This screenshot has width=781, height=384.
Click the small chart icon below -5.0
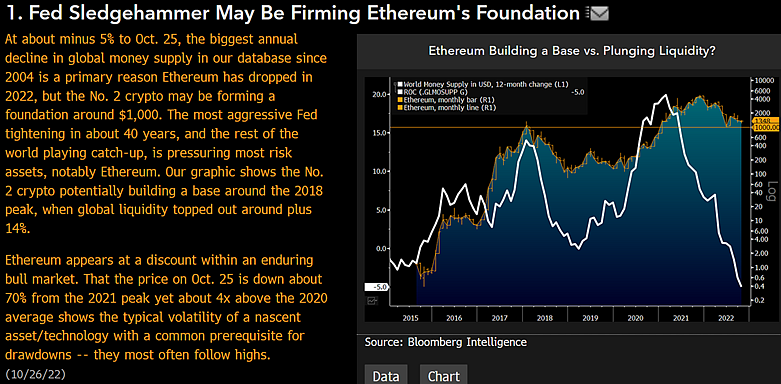coord(372,300)
